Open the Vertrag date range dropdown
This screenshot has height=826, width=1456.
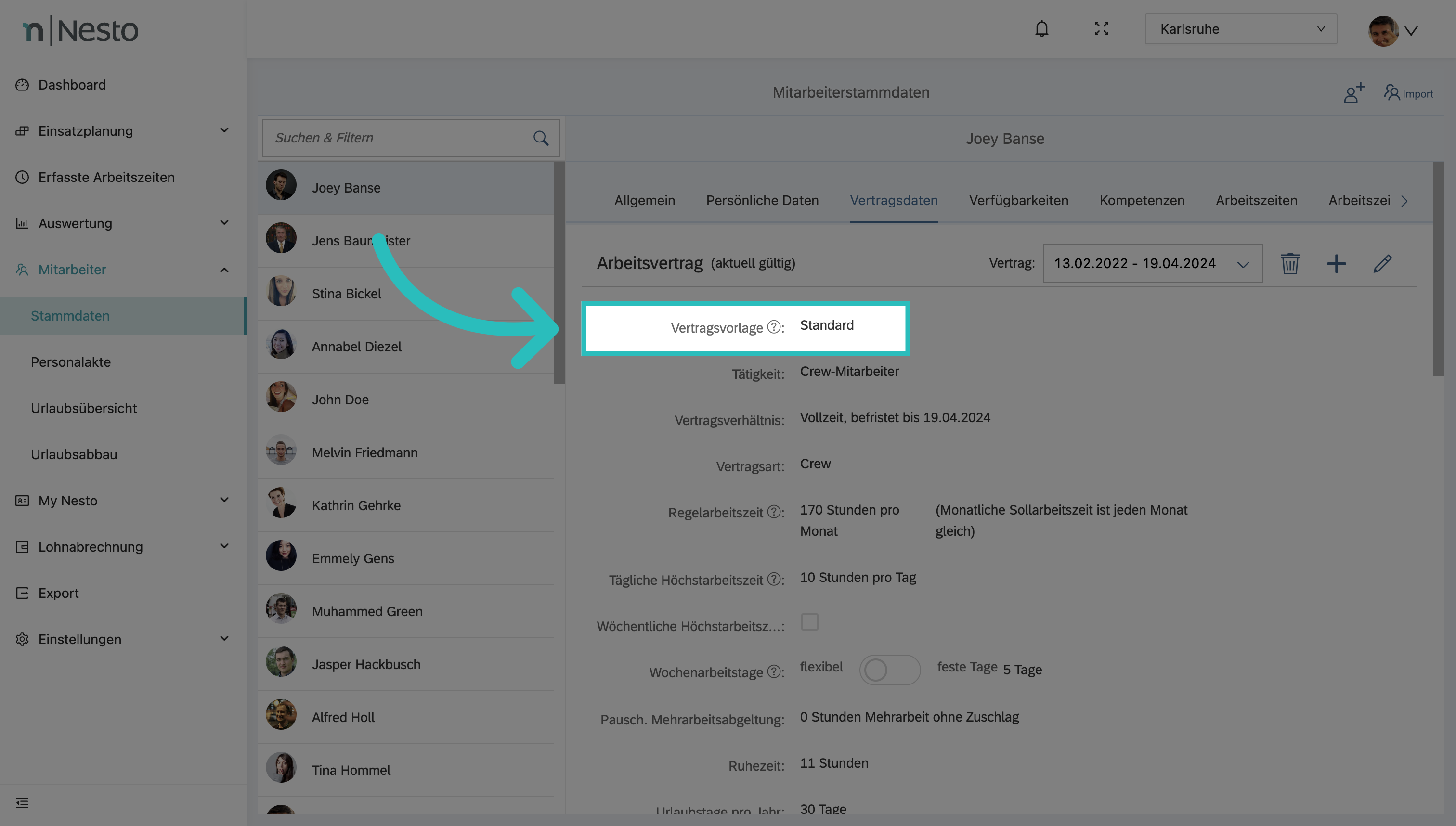[1153, 264]
